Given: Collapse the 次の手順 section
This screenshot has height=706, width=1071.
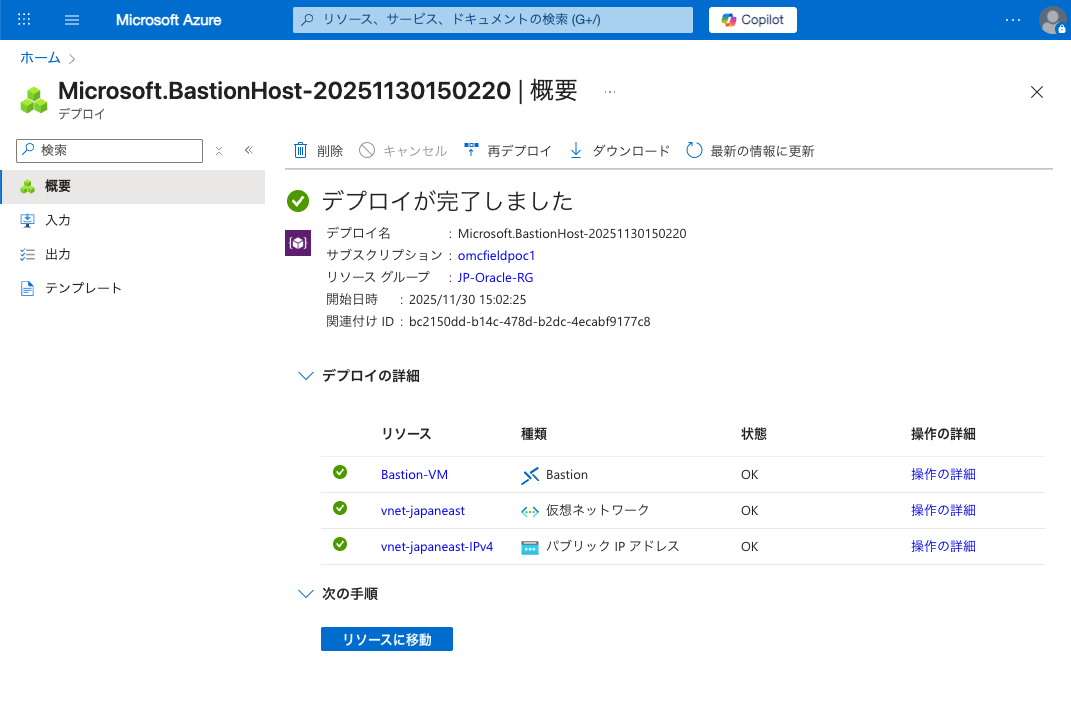Looking at the screenshot, I should (306, 593).
